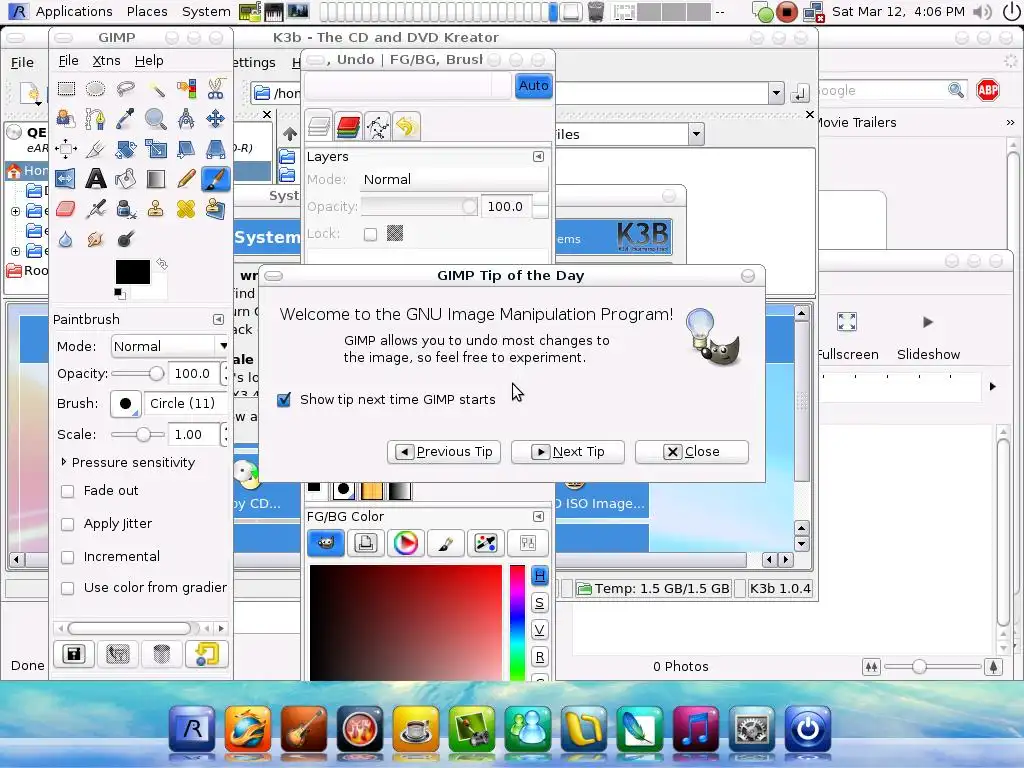Image resolution: width=1024 pixels, height=768 pixels.
Task: Select the Crop tool
Action: (95, 149)
